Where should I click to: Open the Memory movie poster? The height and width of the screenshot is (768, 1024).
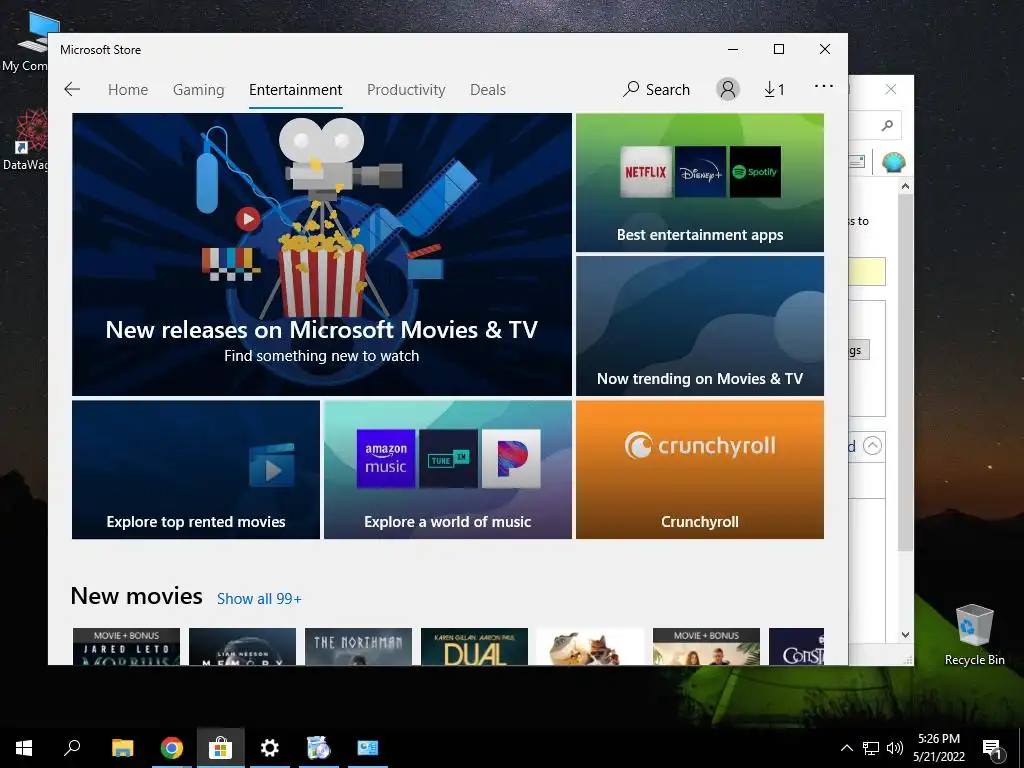click(242, 647)
